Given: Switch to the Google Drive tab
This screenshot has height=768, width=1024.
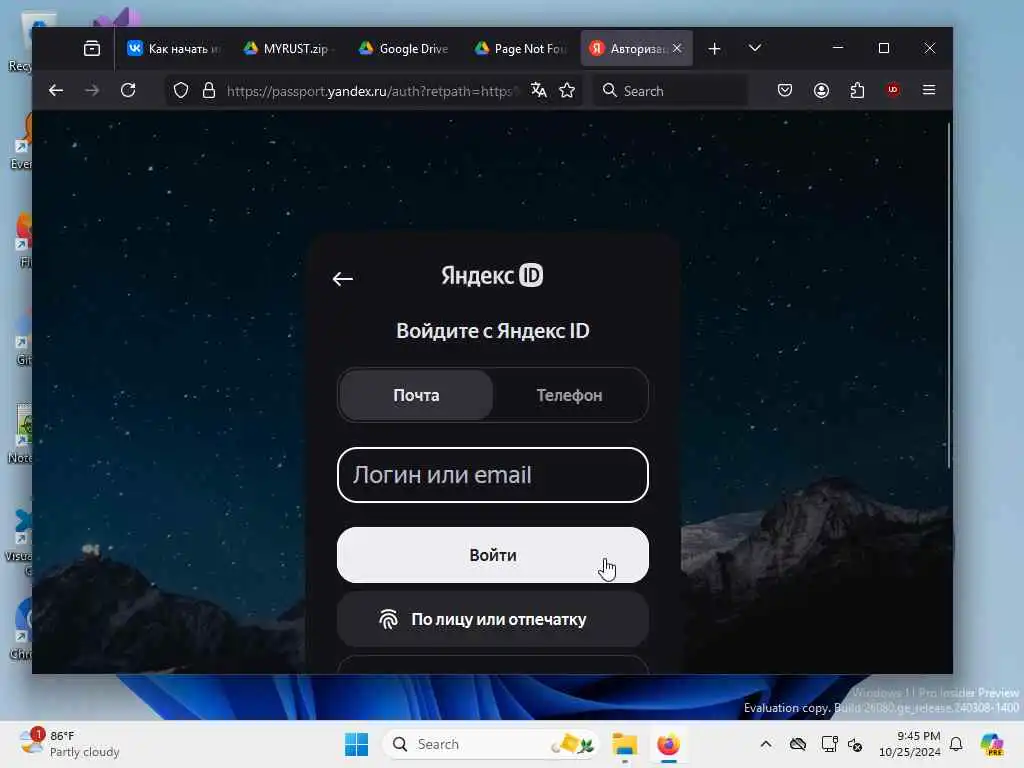Looking at the screenshot, I should [404, 48].
